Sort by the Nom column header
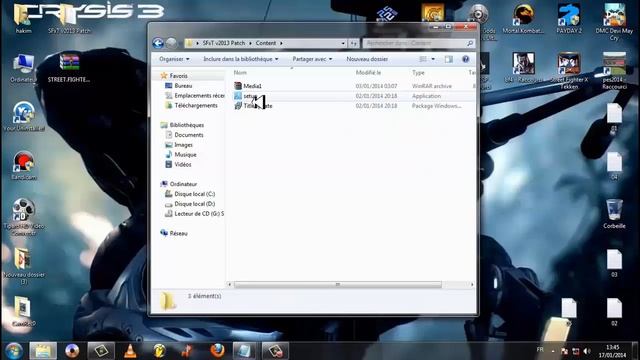 point(240,72)
